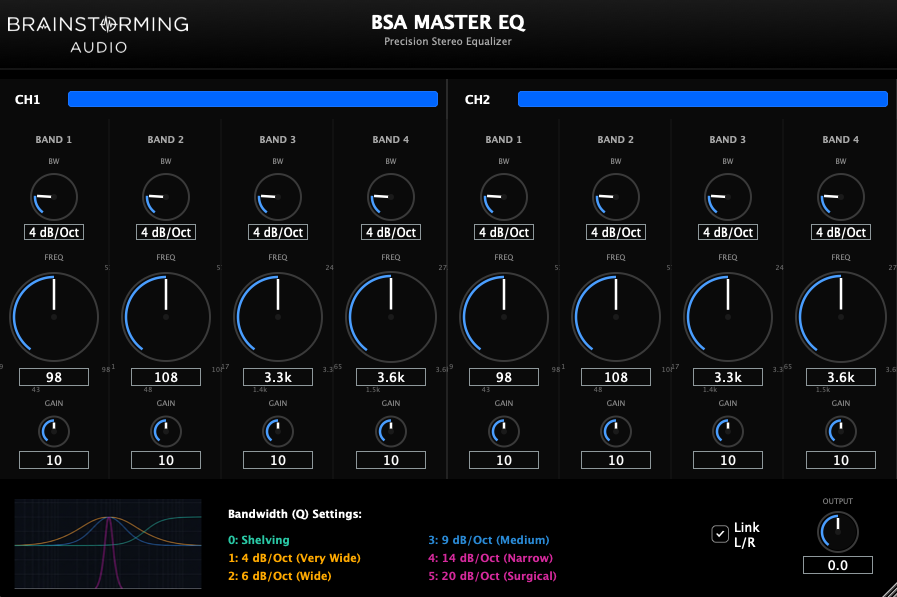This screenshot has width=897, height=597.
Task: Toggle the Link L/R checkbox
Action: [720, 534]
